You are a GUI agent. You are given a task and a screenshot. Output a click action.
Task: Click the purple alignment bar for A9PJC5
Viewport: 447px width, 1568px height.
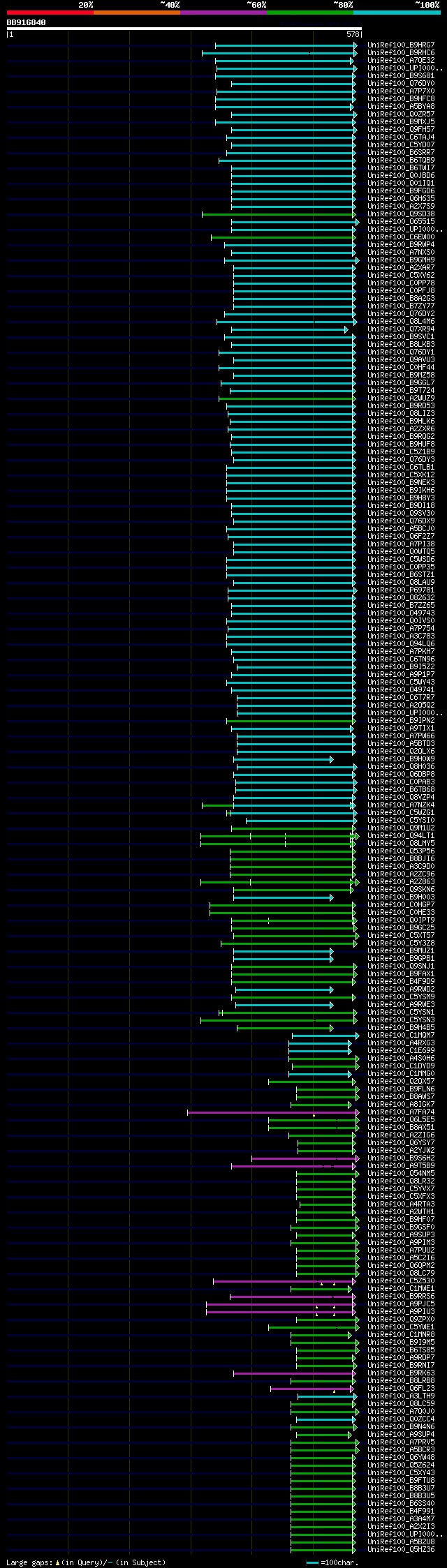[x=282, y=1304]
